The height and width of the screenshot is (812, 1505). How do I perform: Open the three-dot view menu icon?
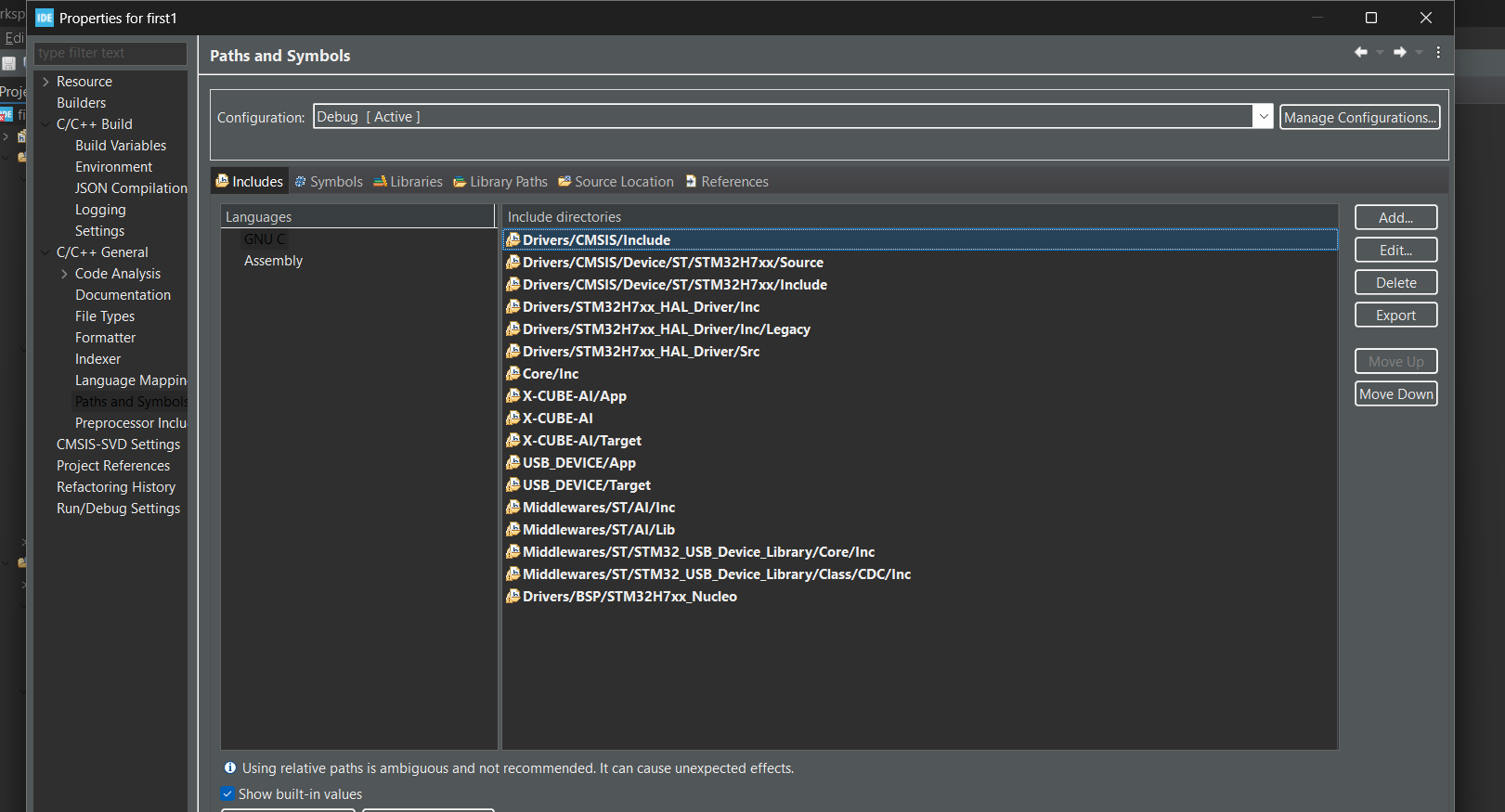[x=1438, y=53]
